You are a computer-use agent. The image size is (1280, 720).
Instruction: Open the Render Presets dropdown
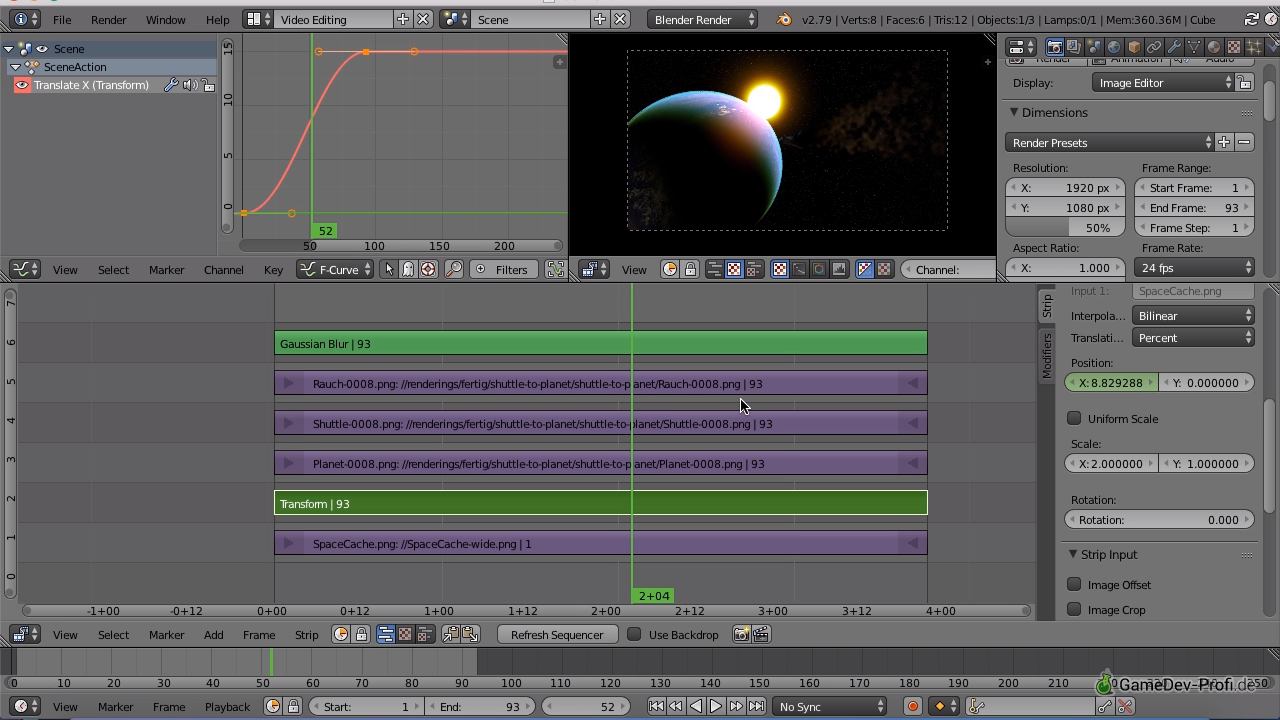1110,142
